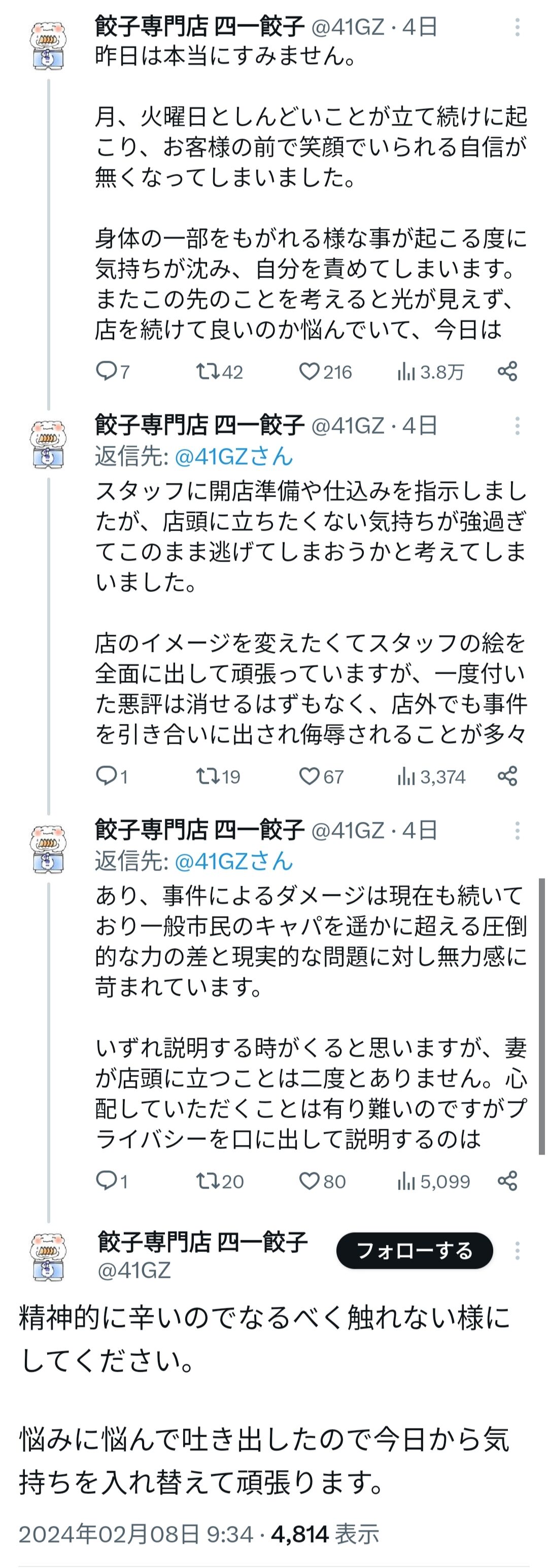Click the scrollbar on the right edge
This screenshot has height=1568, width=548.
(x=541, y=1016)
